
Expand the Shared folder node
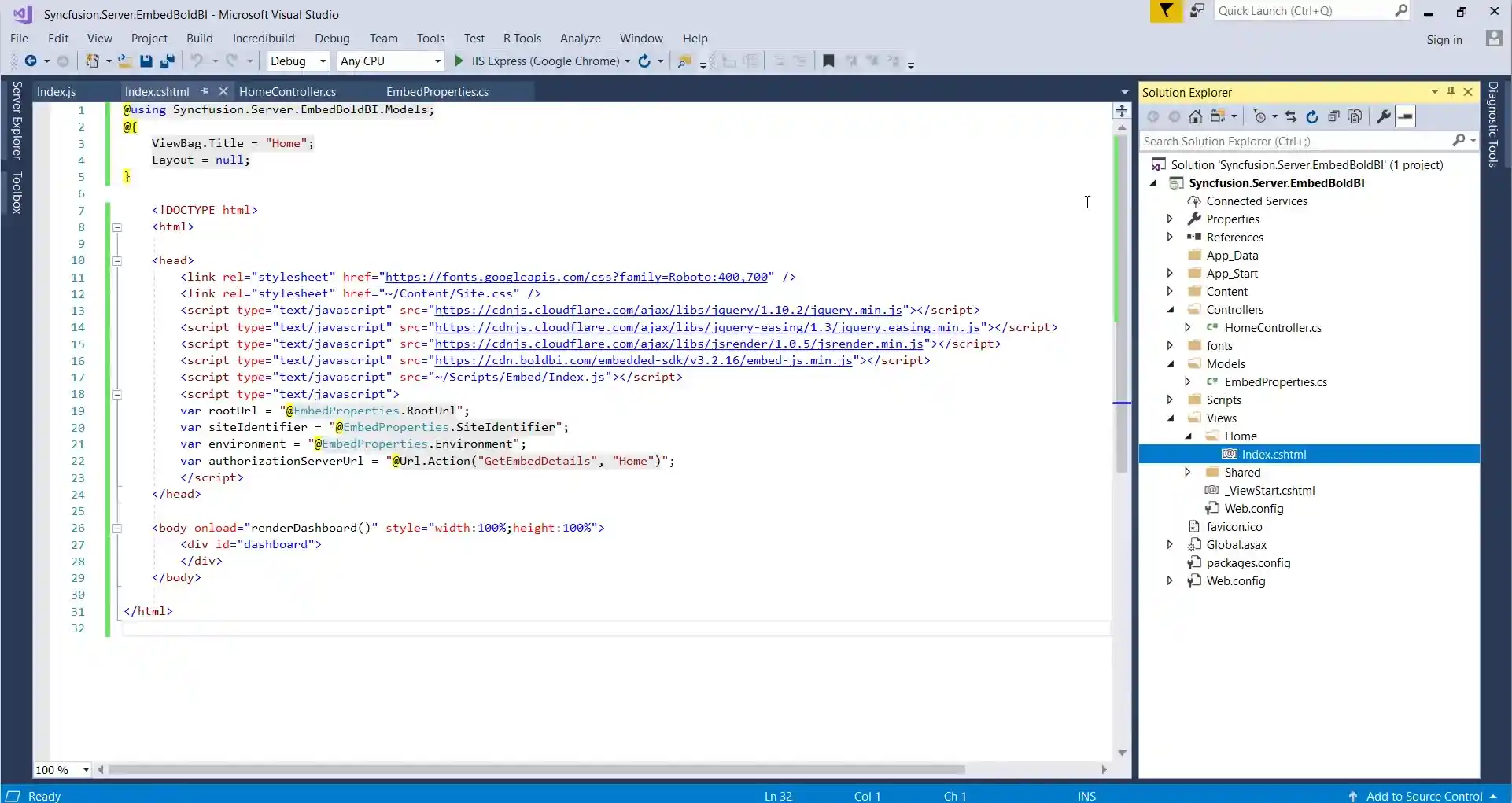click(1188, 473)
